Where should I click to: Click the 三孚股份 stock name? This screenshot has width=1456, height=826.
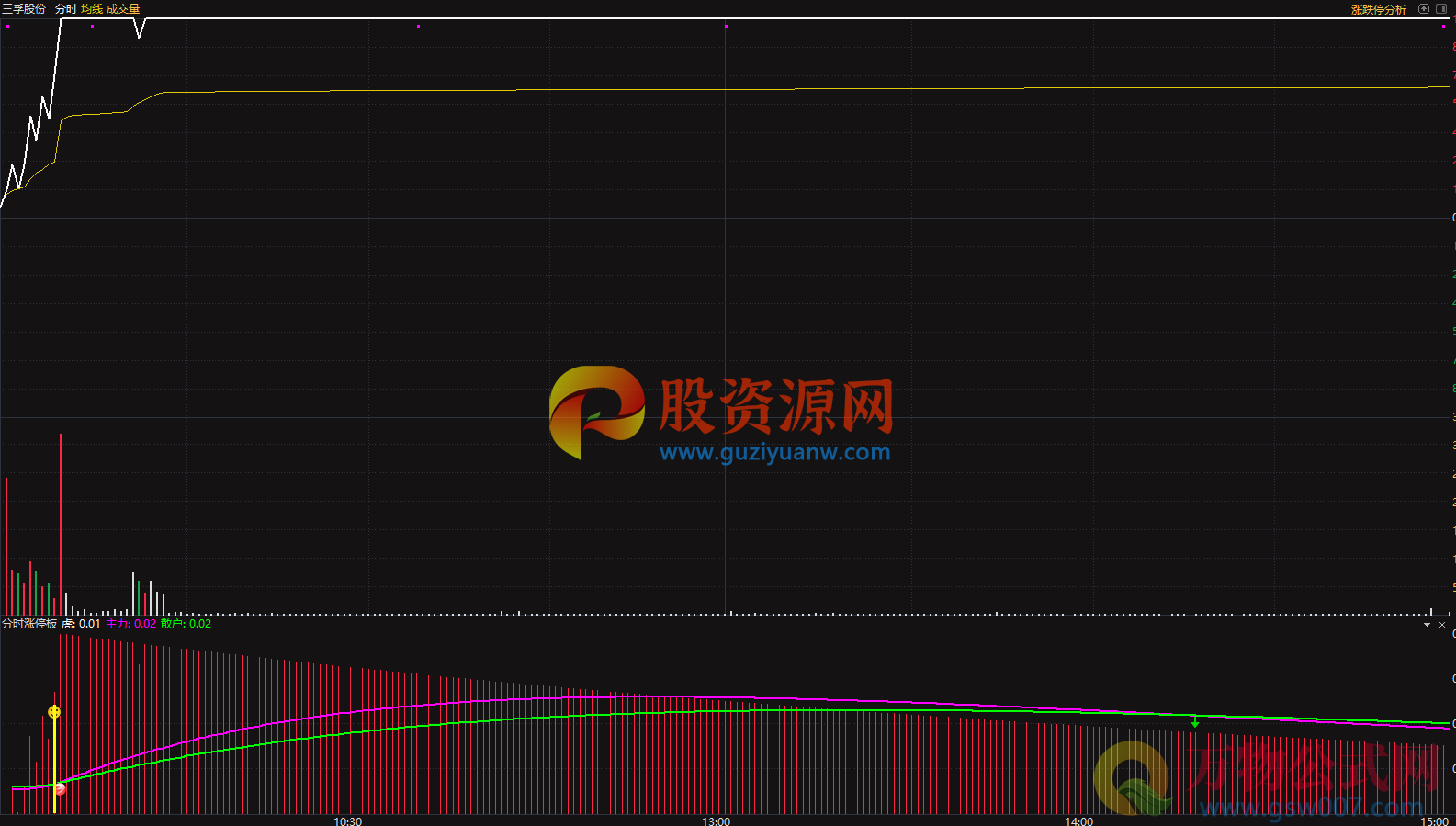(24, 9)
